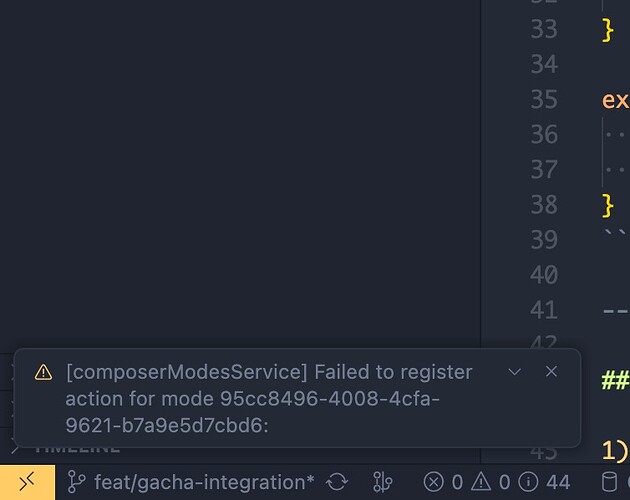This screenshot has width=630, height=500.
Task: Close the composerModesService notification
Action: pos(551,372)
